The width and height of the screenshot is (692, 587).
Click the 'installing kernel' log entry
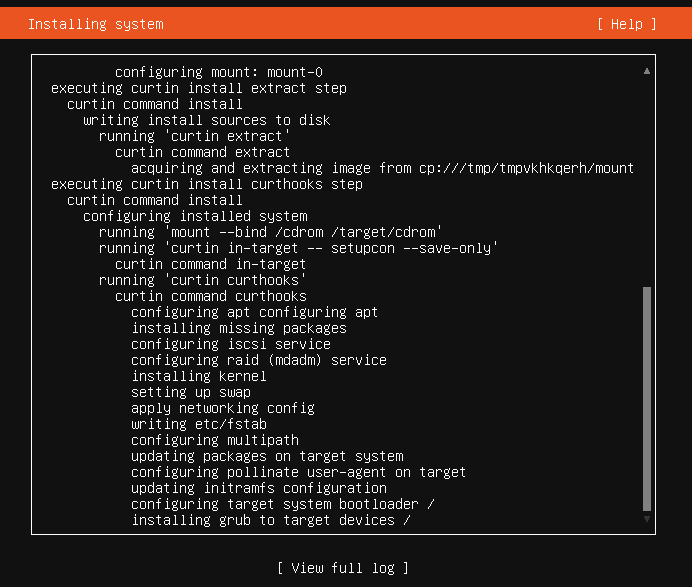point(199,376)
